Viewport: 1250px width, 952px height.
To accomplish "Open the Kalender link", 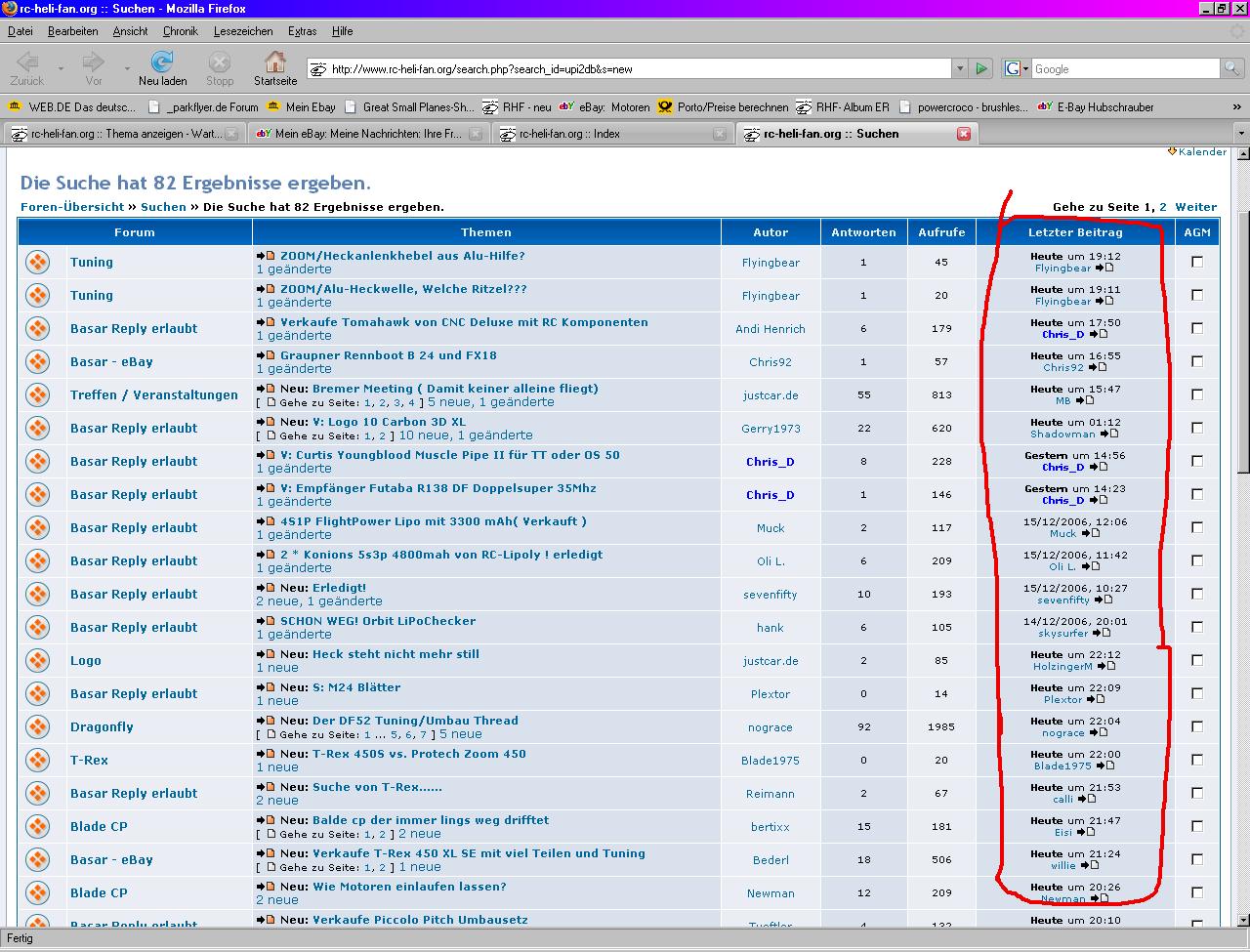I will [1202, 152].
